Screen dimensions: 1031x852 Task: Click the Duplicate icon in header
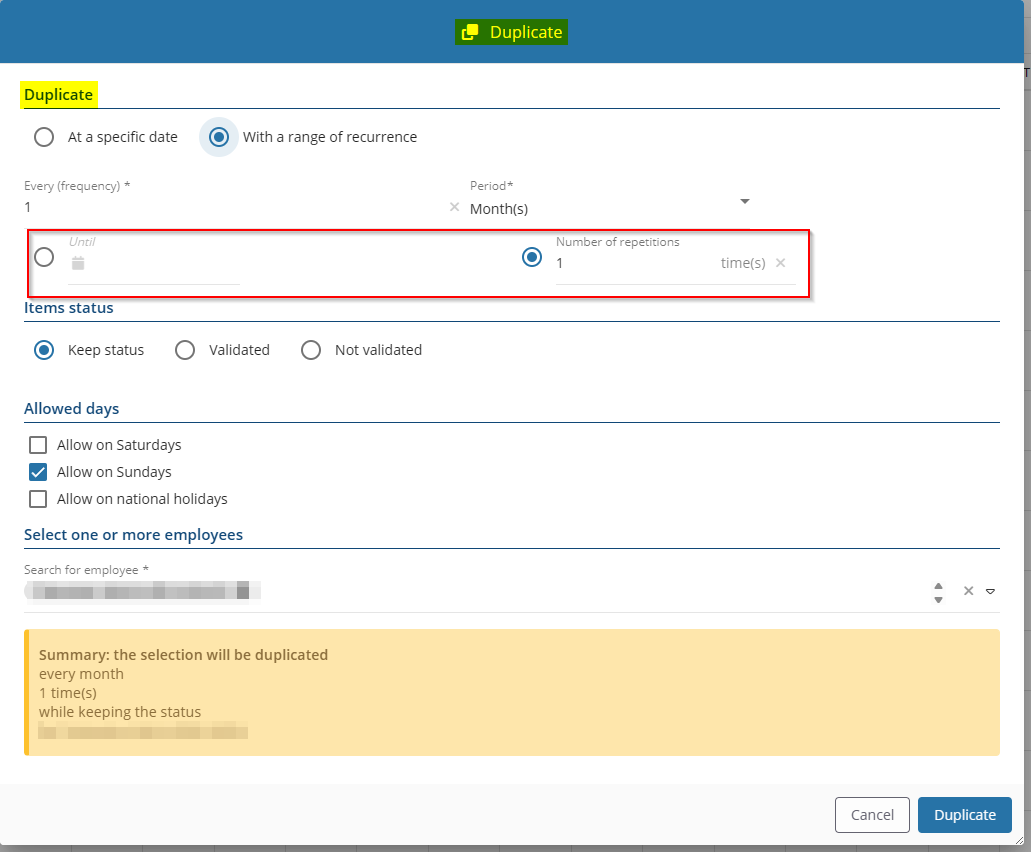pyautogui.click(x=469, y=33)
